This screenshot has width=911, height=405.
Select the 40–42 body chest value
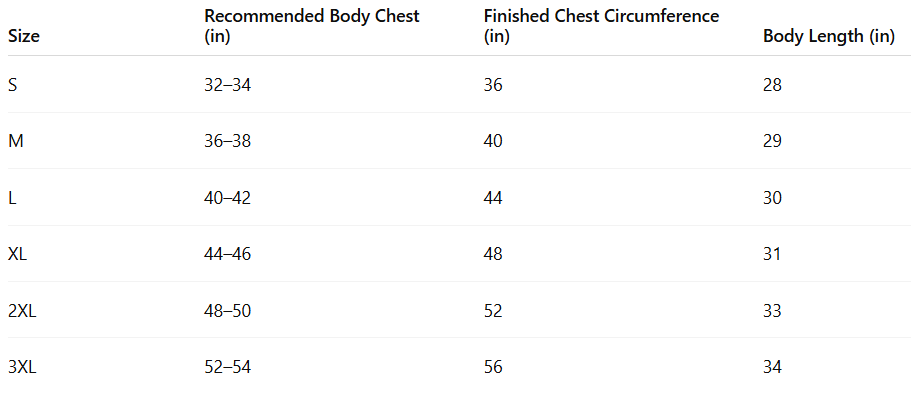point(228,198)
